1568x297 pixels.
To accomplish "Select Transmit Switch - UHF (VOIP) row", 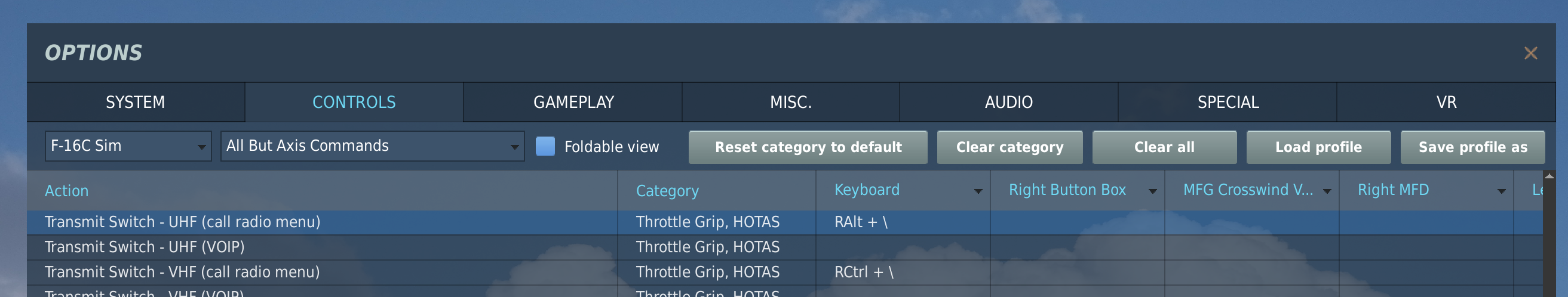I will (x=785, y=247).
